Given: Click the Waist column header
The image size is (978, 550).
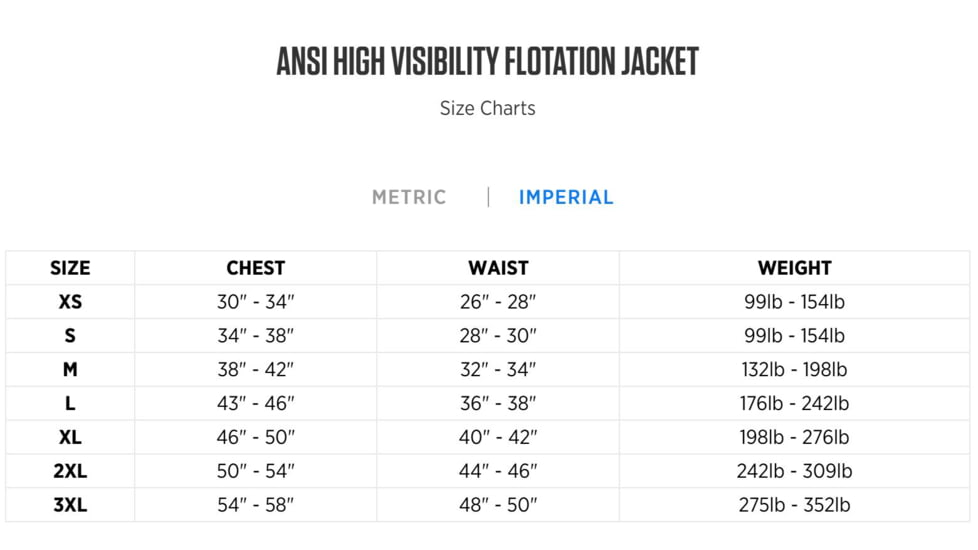Looking at the screenshot, I should [x=498, y=268].
